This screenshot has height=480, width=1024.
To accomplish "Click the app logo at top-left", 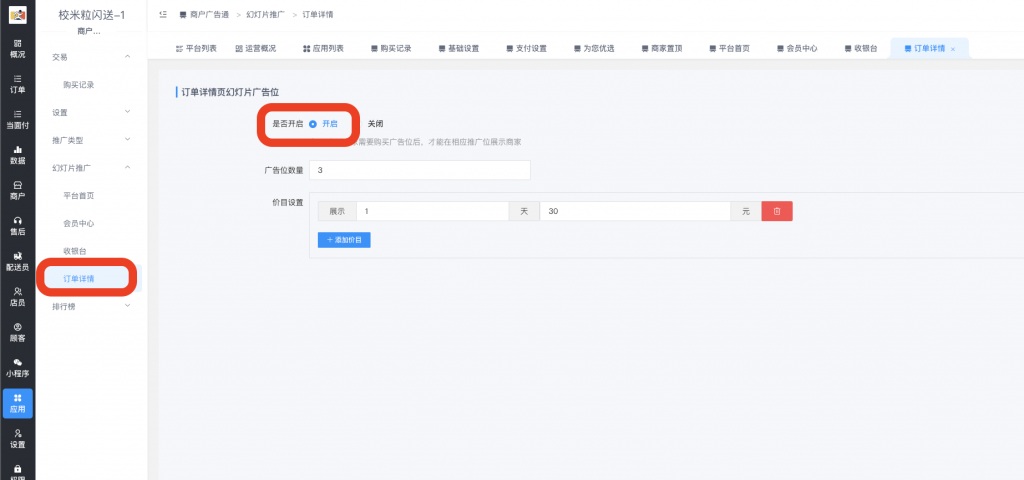I will click(18, 14).
